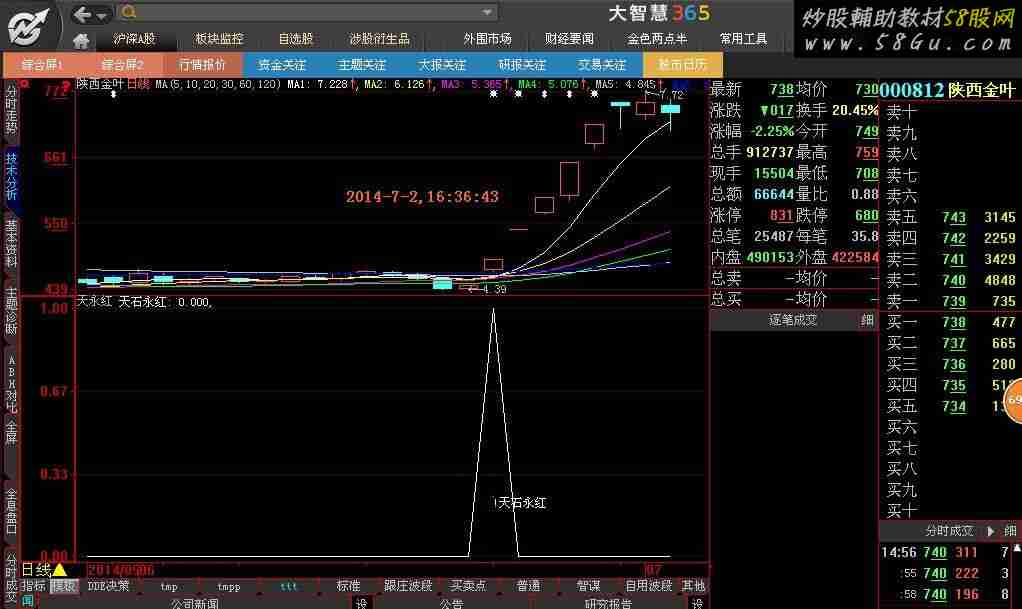Open the 金色两点半 menu
The image size is (1022, 609).
coord(657,39)
